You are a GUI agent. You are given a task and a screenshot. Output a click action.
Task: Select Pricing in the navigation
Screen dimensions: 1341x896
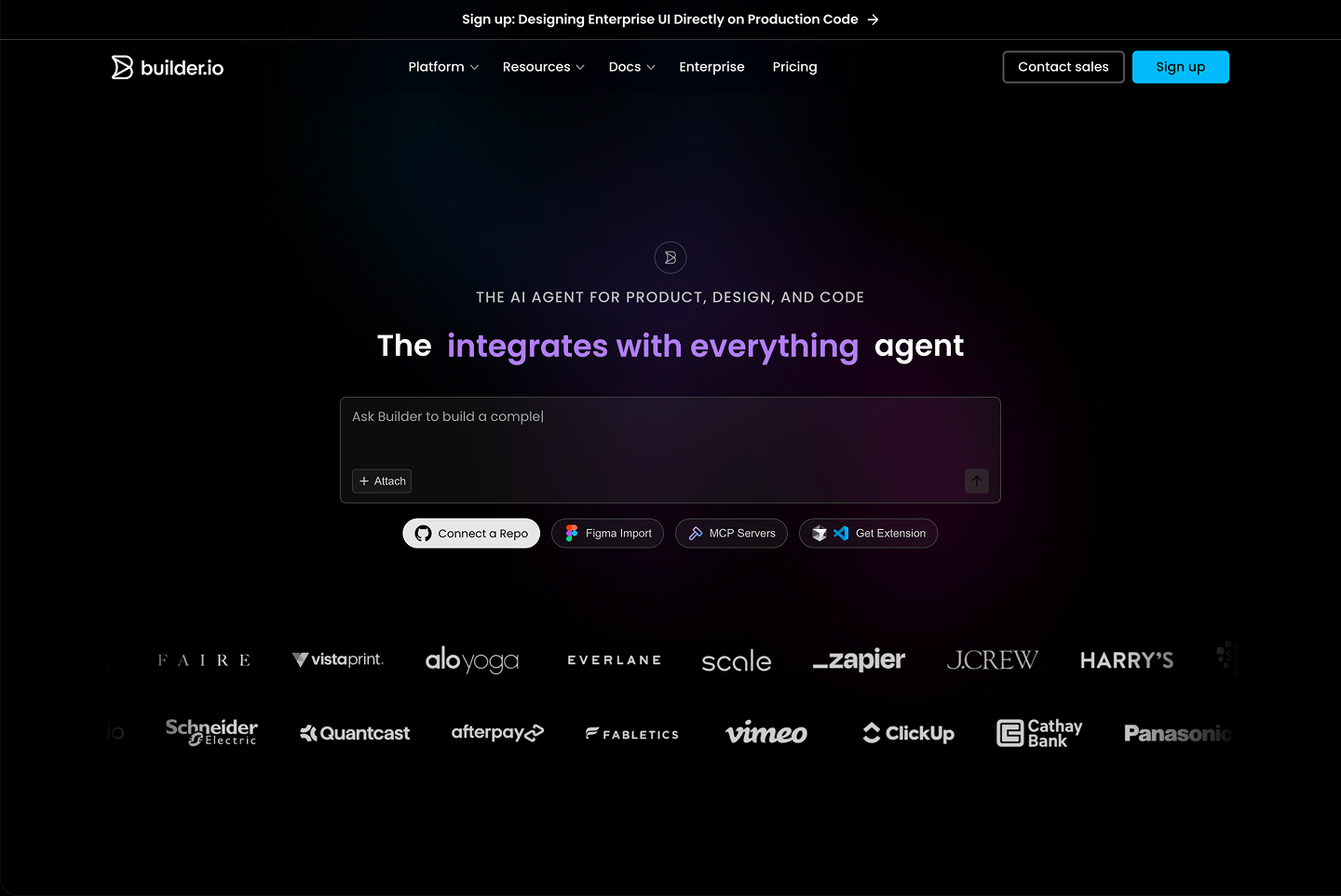coord(794,66)
